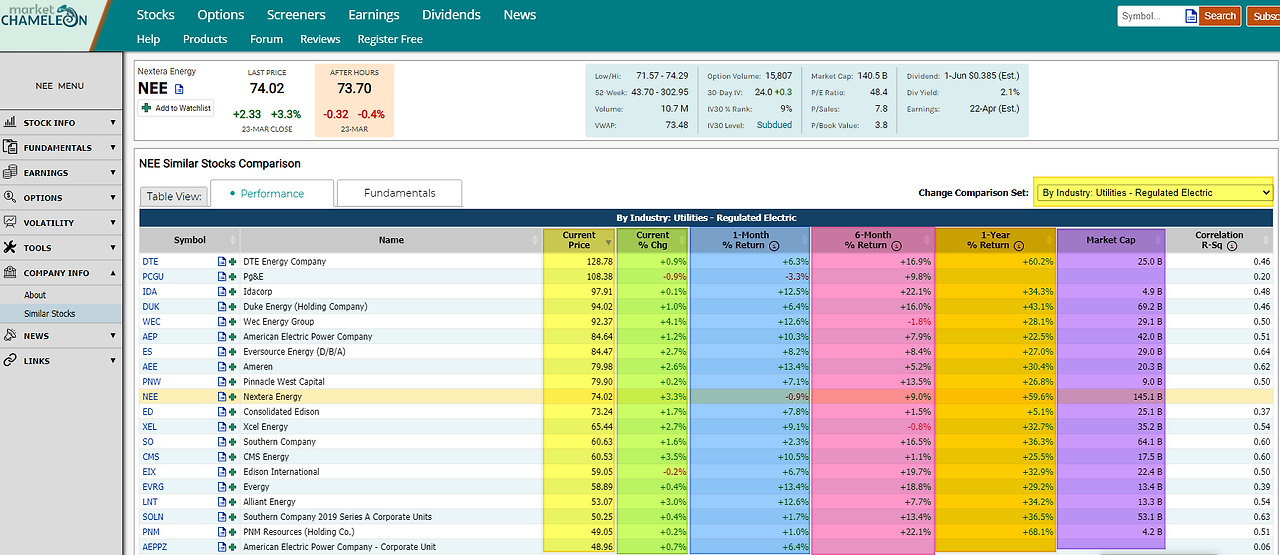Image resolution: width=1280 pixels, height=555 pixels.
Task: Click into the Symbol search field
Action: tap(1151, 16)
